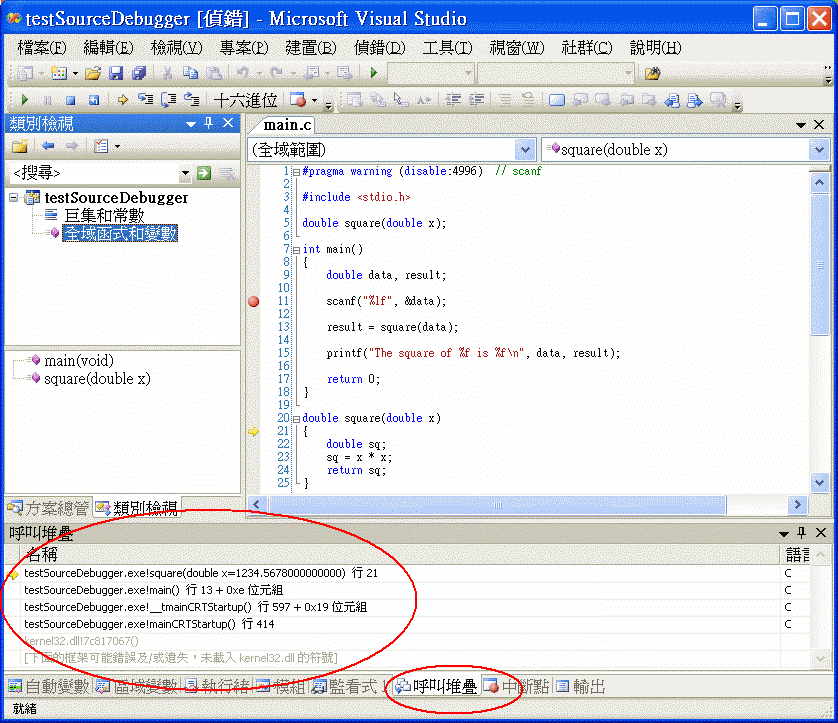Open the 檔案(F) menu
The width and height of the screenshot is (838, 723).
point(42,48)
